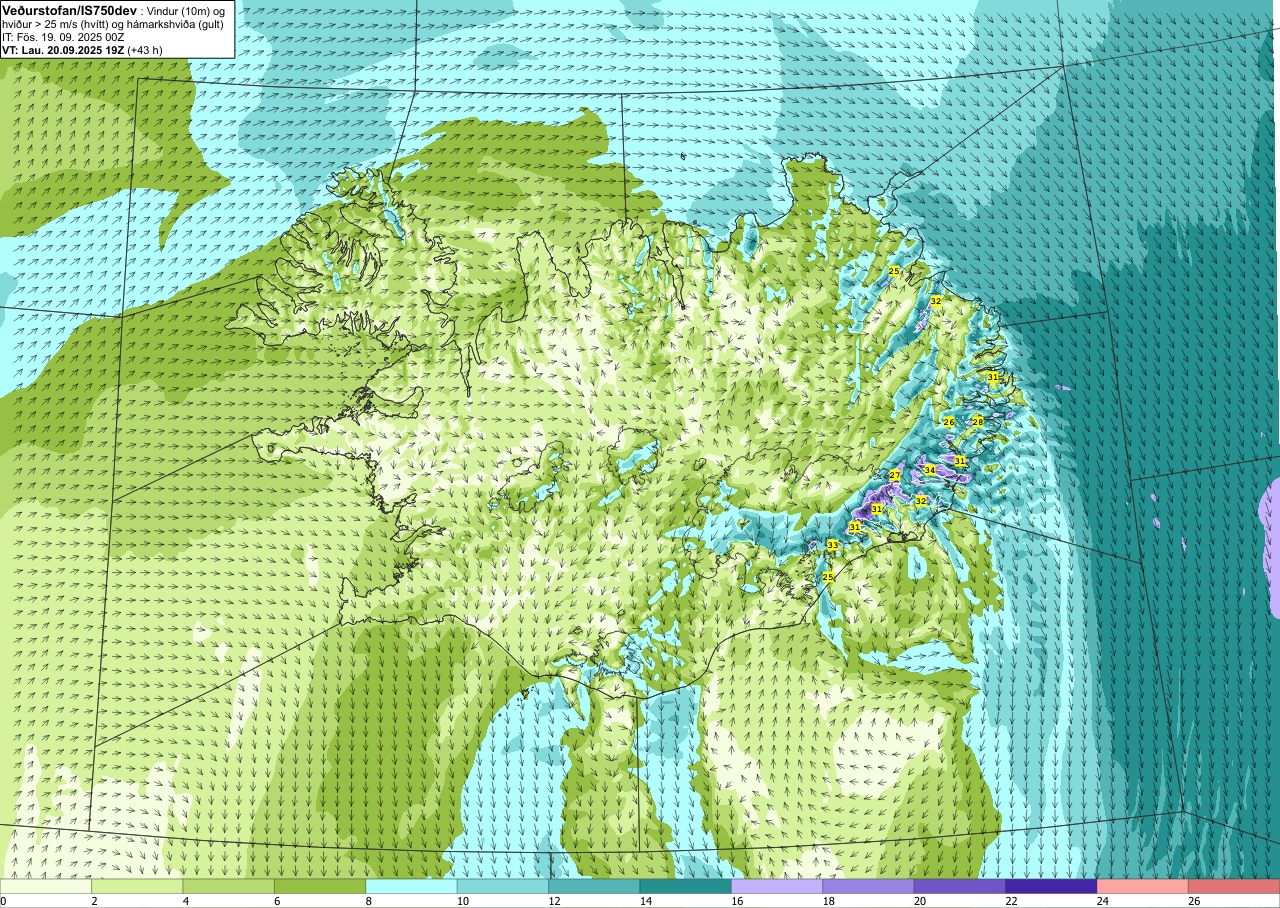Screen dimensions: 1280x908
Task: Click the 20–22 m/s purple legend swatch
Action: (960, 886)
